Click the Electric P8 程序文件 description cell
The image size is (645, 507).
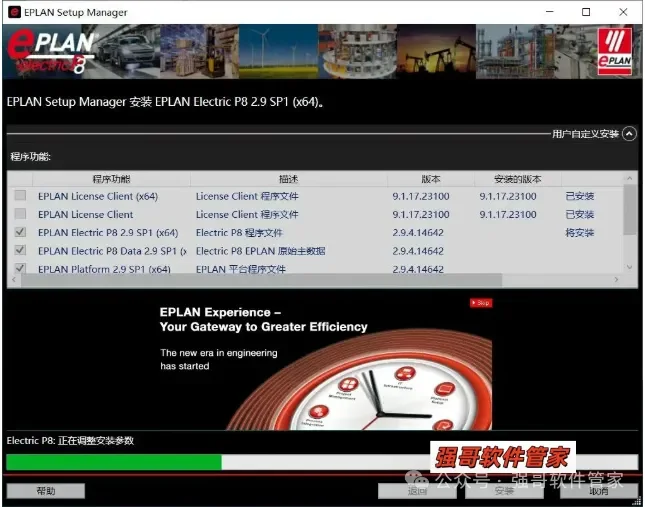tap(239, 233)
